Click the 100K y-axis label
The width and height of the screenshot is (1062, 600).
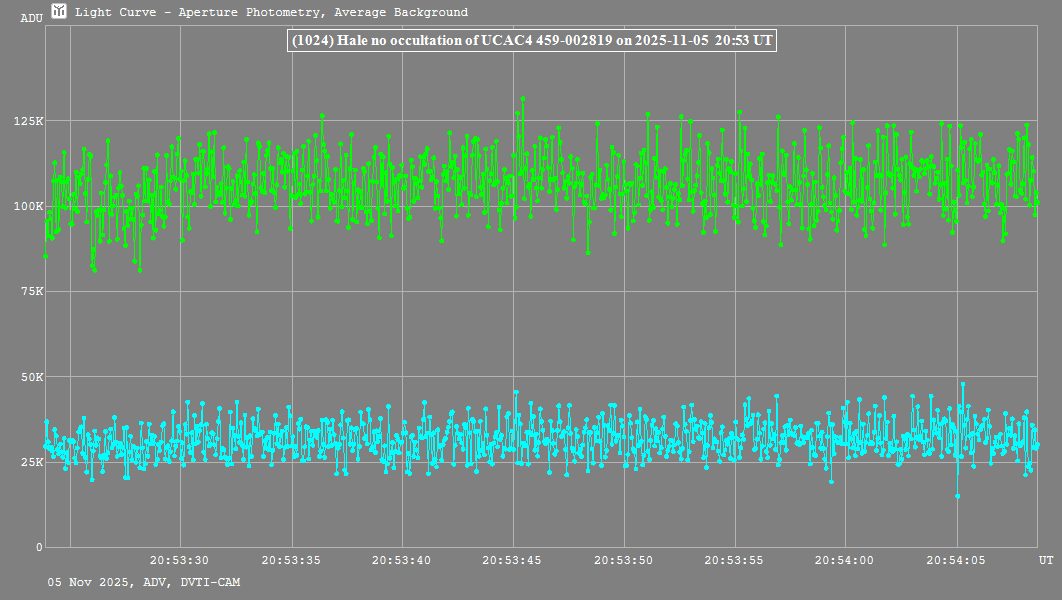pos(28,206)
